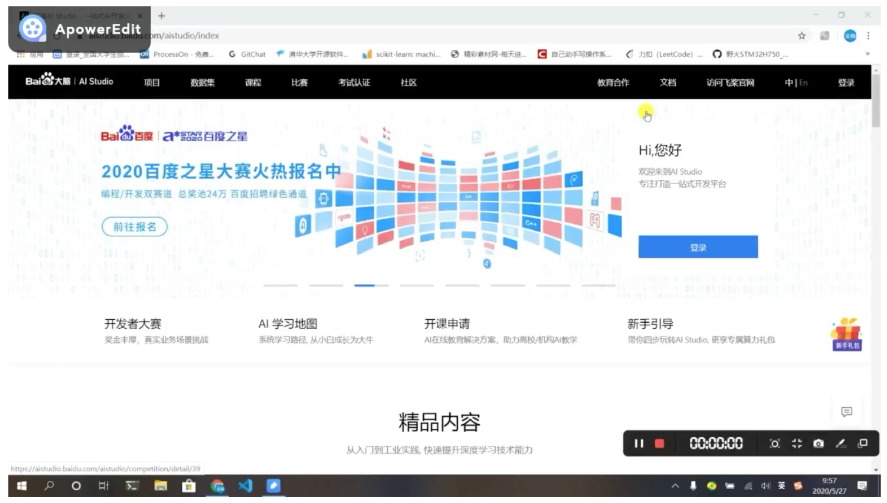887x503 pixels.
Task: Open the 课程 nav menu item
Action: tap(253, 83)
